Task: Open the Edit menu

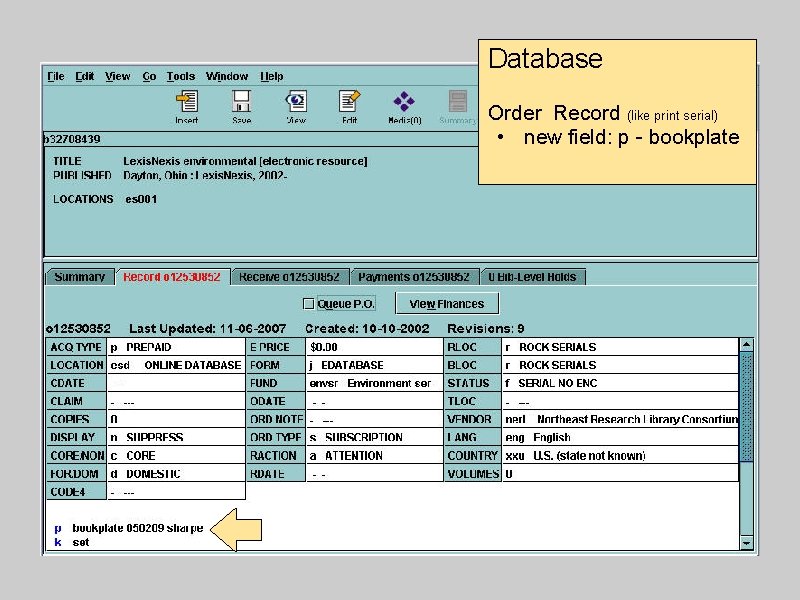Action: point(85,77)
